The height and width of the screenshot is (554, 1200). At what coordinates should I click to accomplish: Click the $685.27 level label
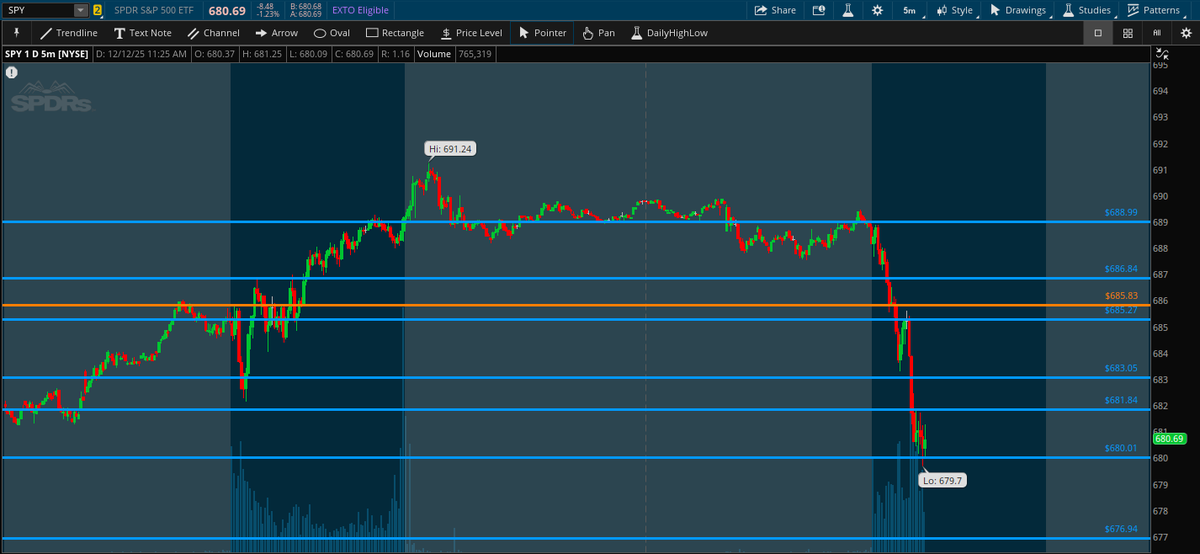1122,310
